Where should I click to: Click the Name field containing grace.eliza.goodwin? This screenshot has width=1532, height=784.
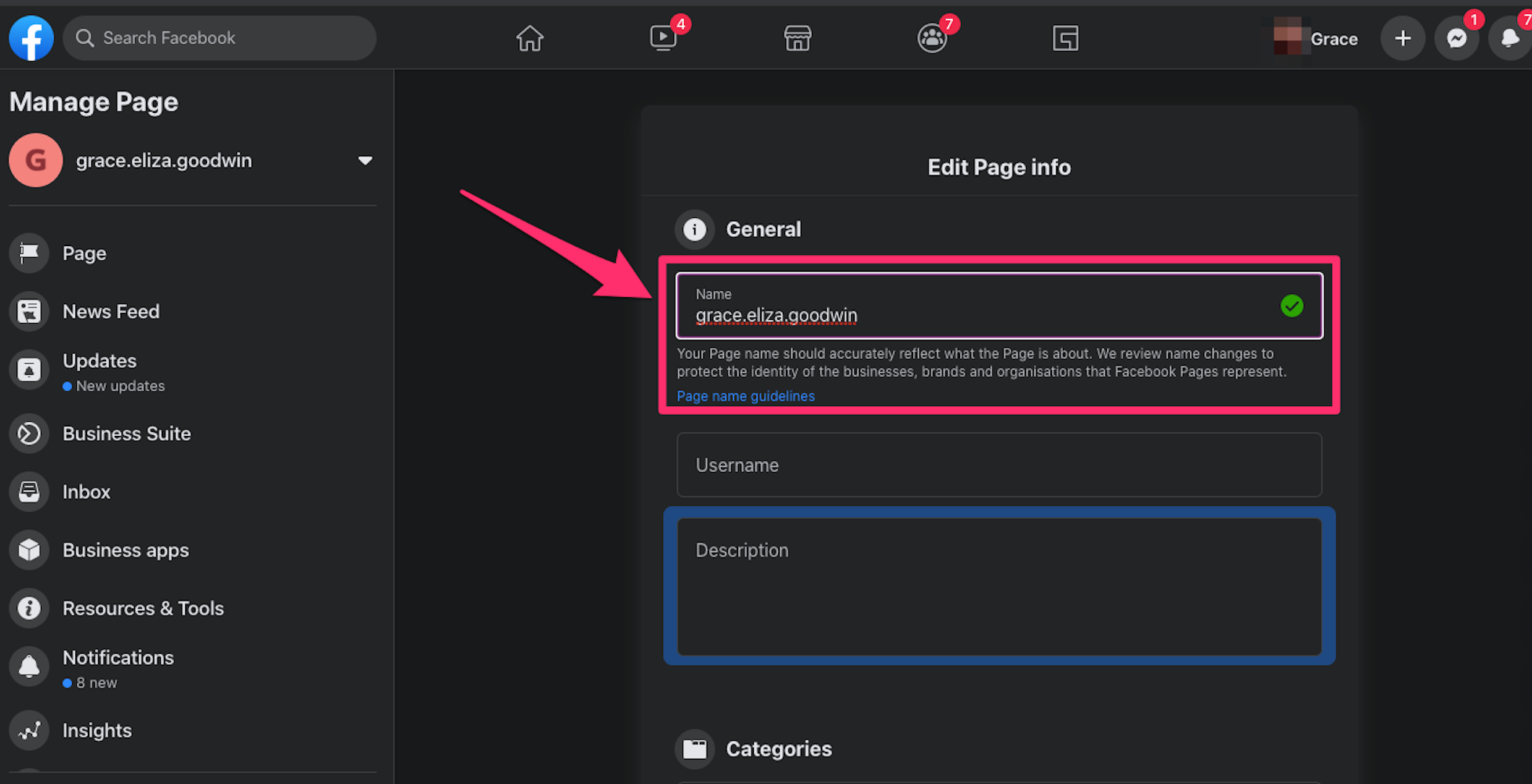(x=999, y=306)
